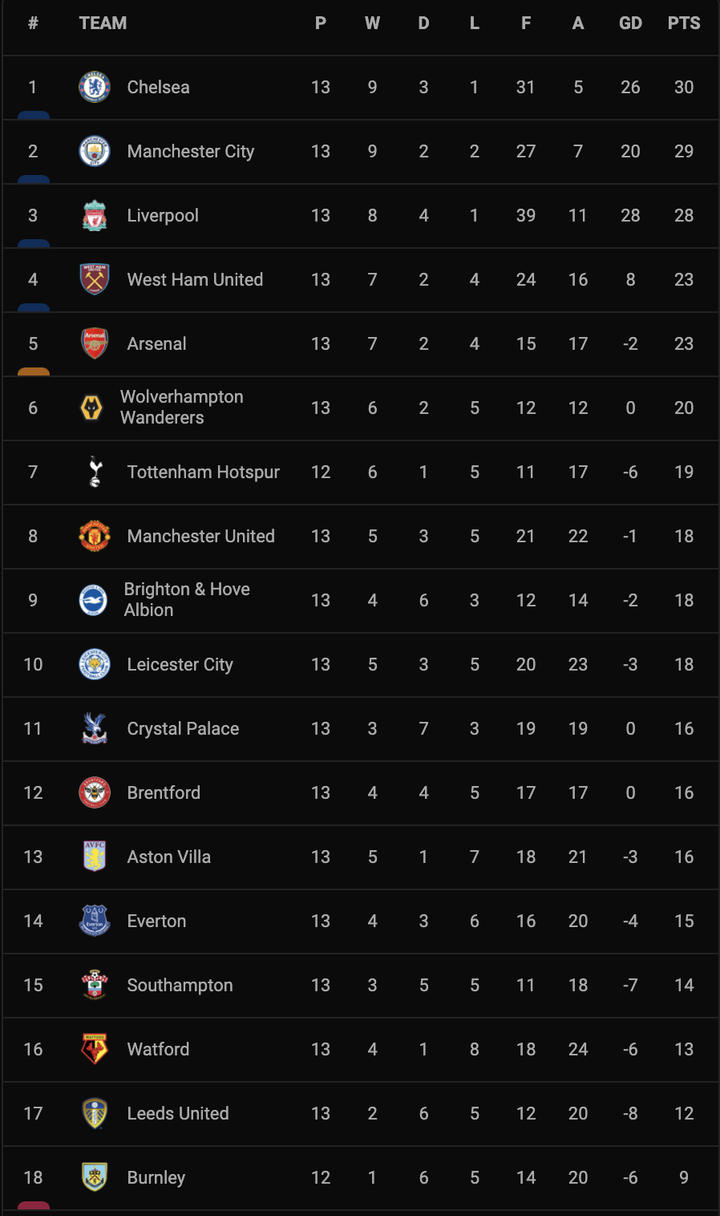720x1216 pixels.
Task: Click the West Ham United crest
Action: (95, 279)
